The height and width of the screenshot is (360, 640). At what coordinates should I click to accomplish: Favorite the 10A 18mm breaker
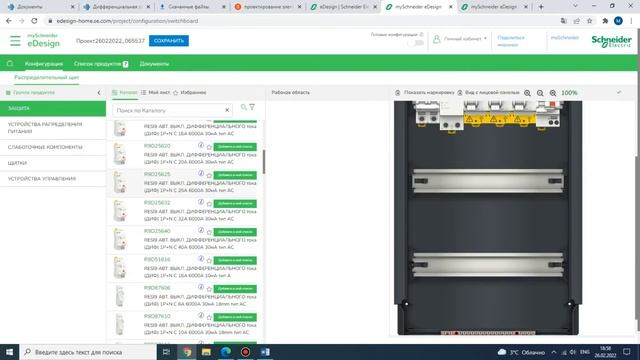209,317
